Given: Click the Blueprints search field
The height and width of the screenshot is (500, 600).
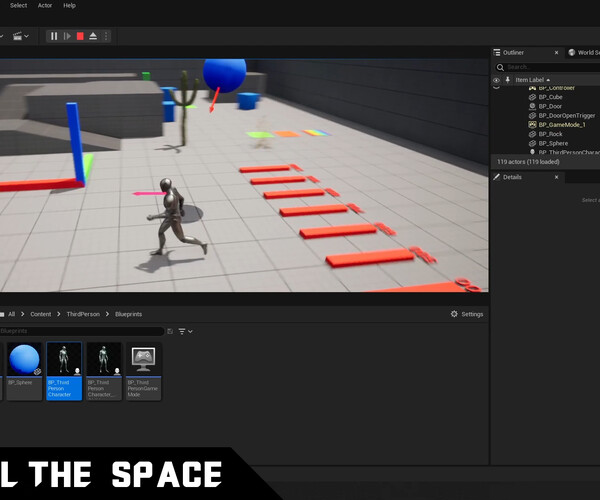Looking at the screenshot, I should pos(81,331).
